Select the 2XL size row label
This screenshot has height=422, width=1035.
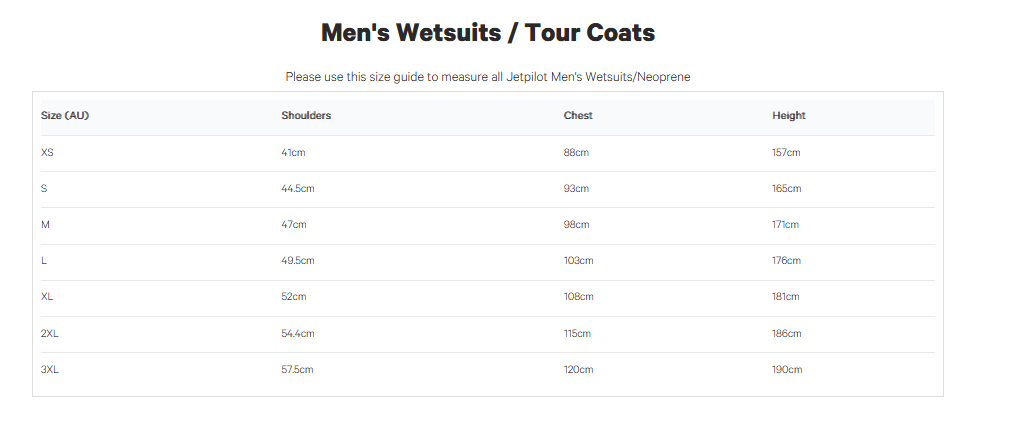pyautogui.click(x=50, y=334)
